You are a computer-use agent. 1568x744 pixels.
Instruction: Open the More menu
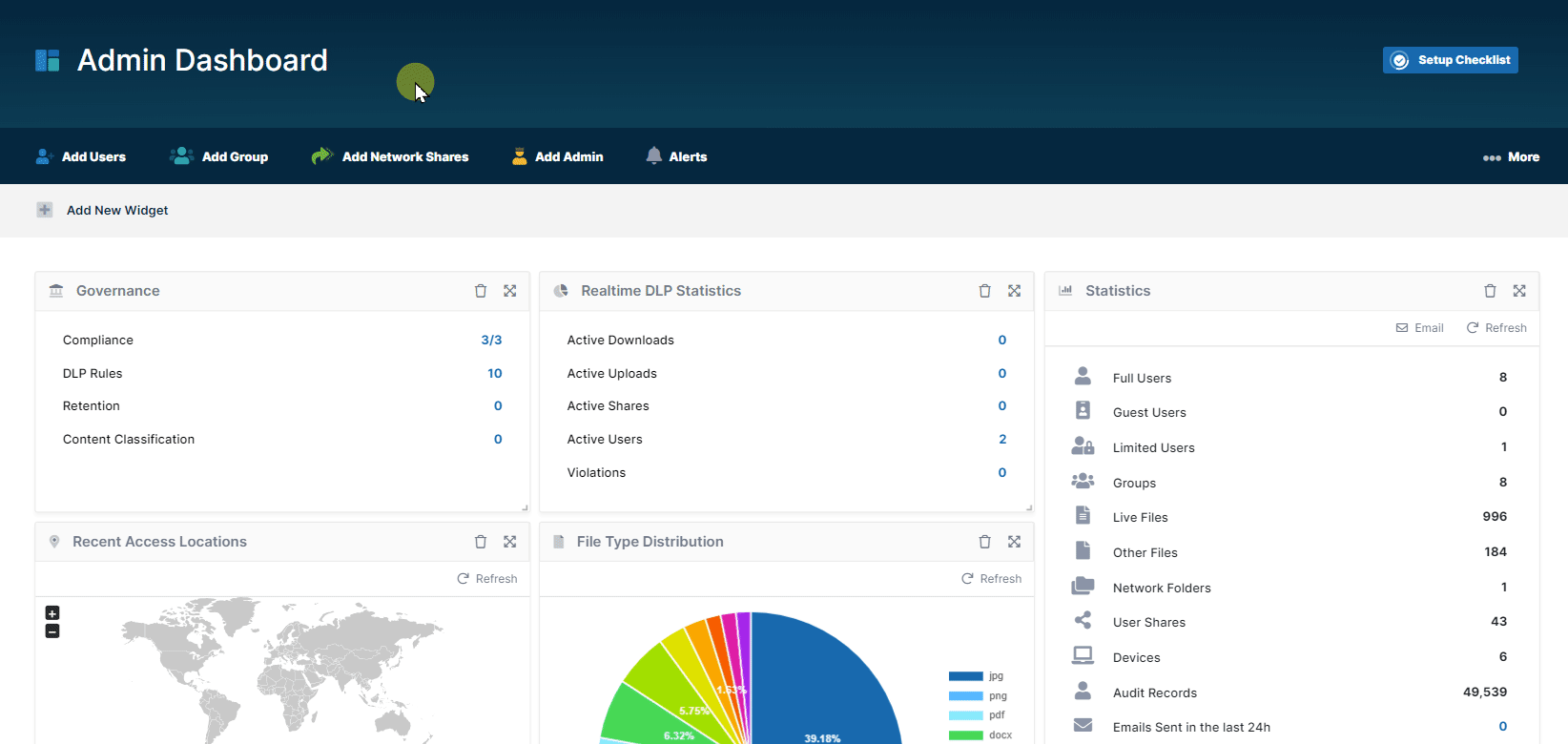[1511, 157]
